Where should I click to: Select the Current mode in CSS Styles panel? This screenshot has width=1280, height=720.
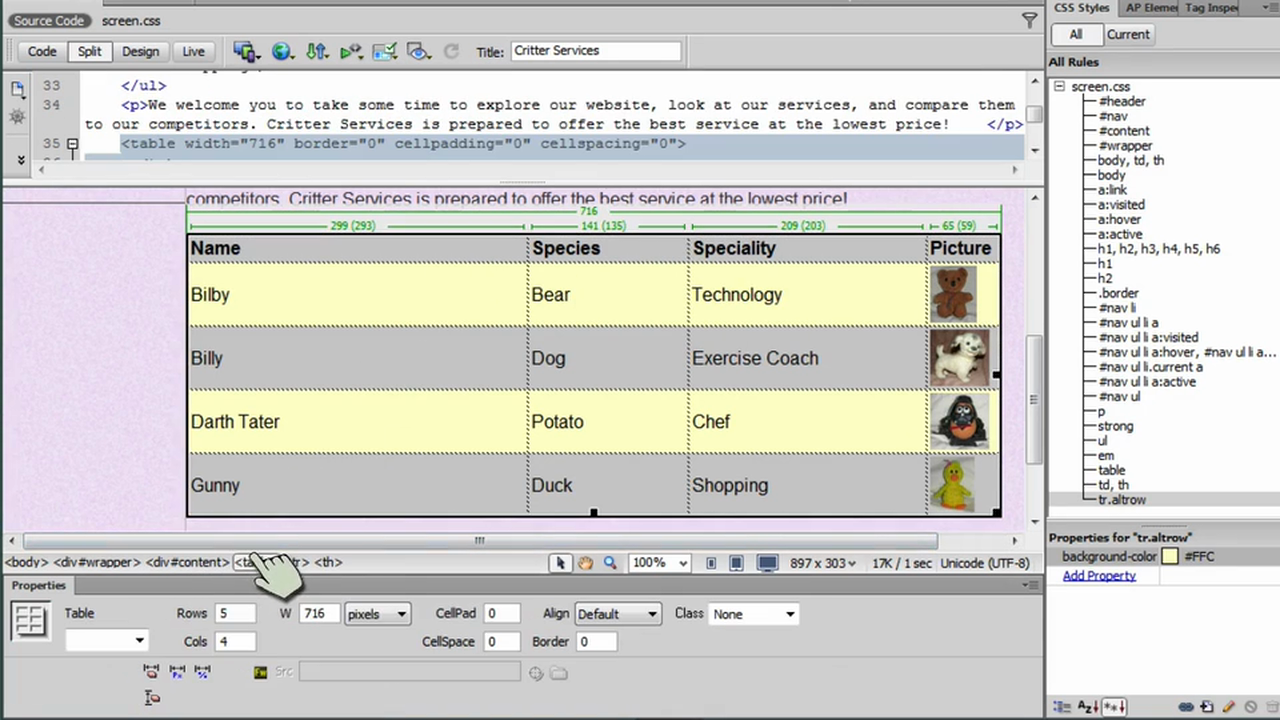(1128, 34)
